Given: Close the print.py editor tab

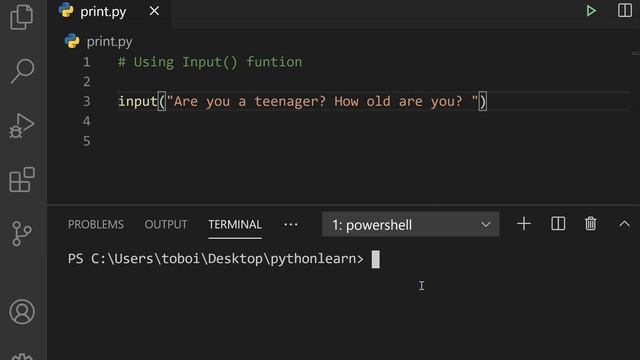Looking at the screenshot, I should tap(154, 11).
